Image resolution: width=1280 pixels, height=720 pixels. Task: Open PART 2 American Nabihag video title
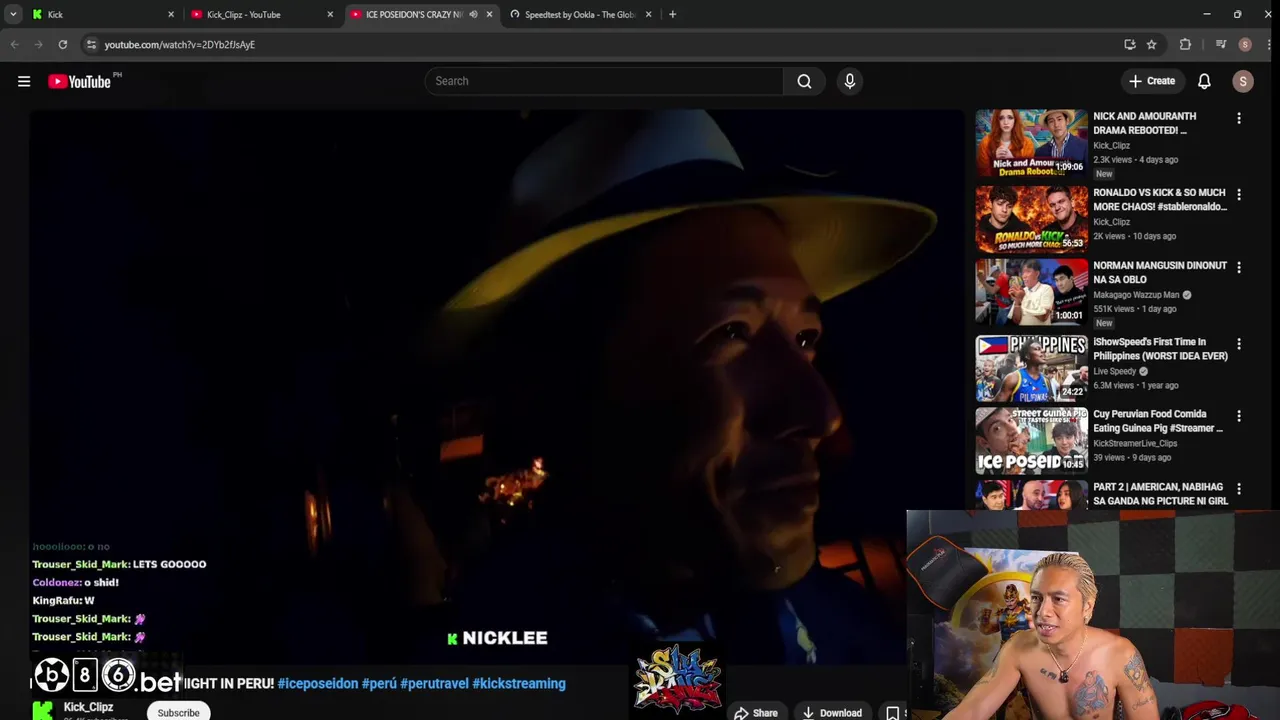click(x=1160, y=494)
